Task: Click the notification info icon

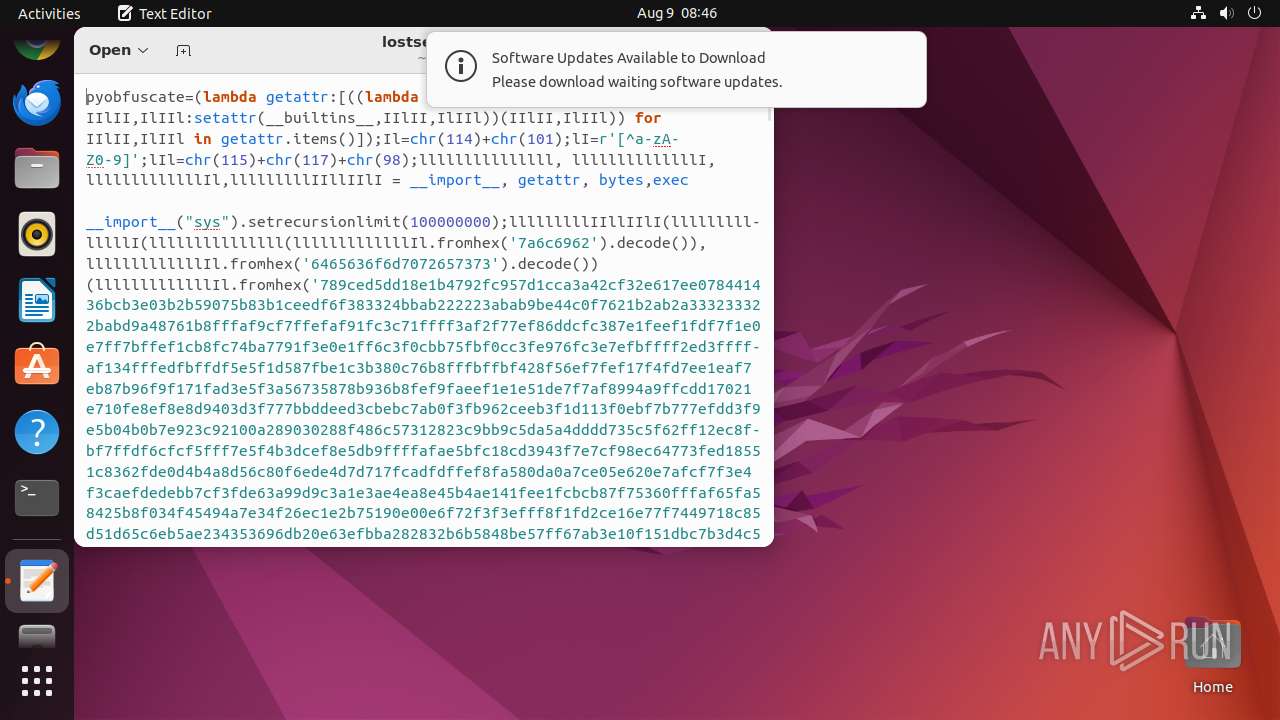Action: [460, 68]
